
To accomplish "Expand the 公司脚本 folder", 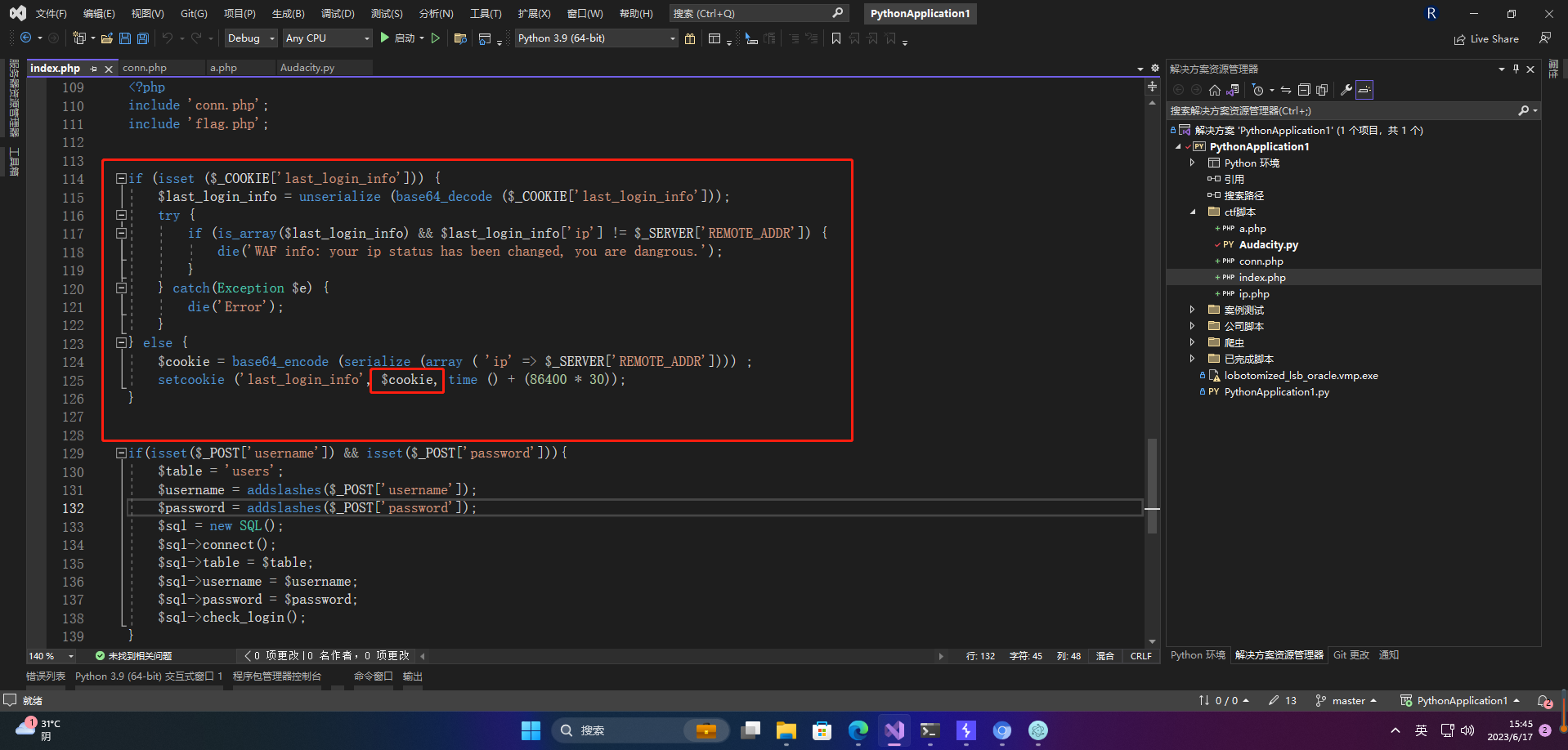I will 1192,327.
